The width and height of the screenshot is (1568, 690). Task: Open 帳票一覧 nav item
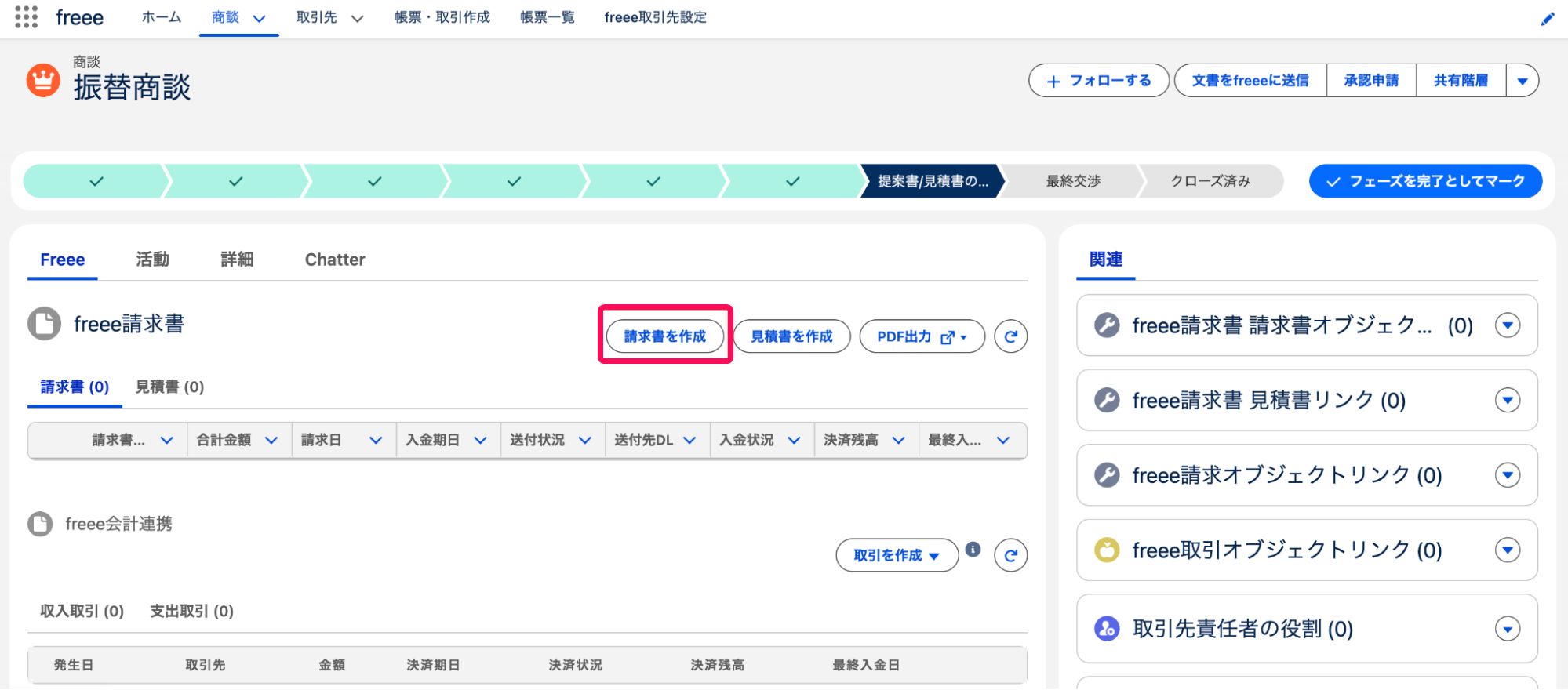[548, 17]
